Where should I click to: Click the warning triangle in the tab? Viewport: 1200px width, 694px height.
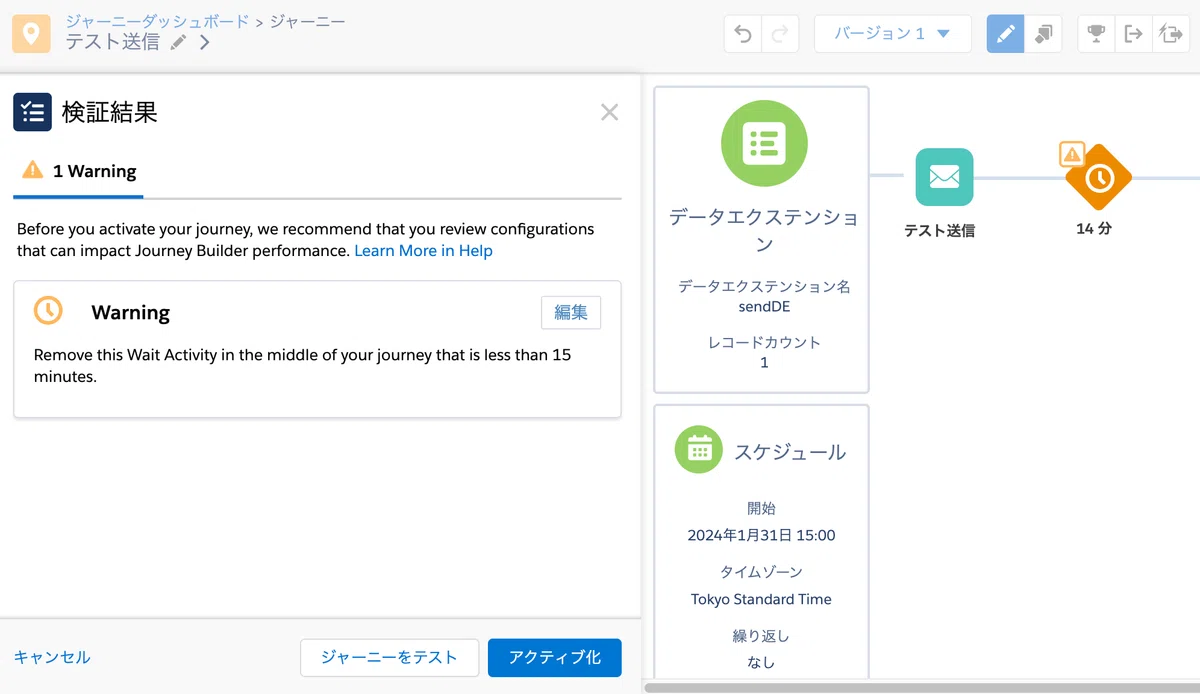click(33, 170)
